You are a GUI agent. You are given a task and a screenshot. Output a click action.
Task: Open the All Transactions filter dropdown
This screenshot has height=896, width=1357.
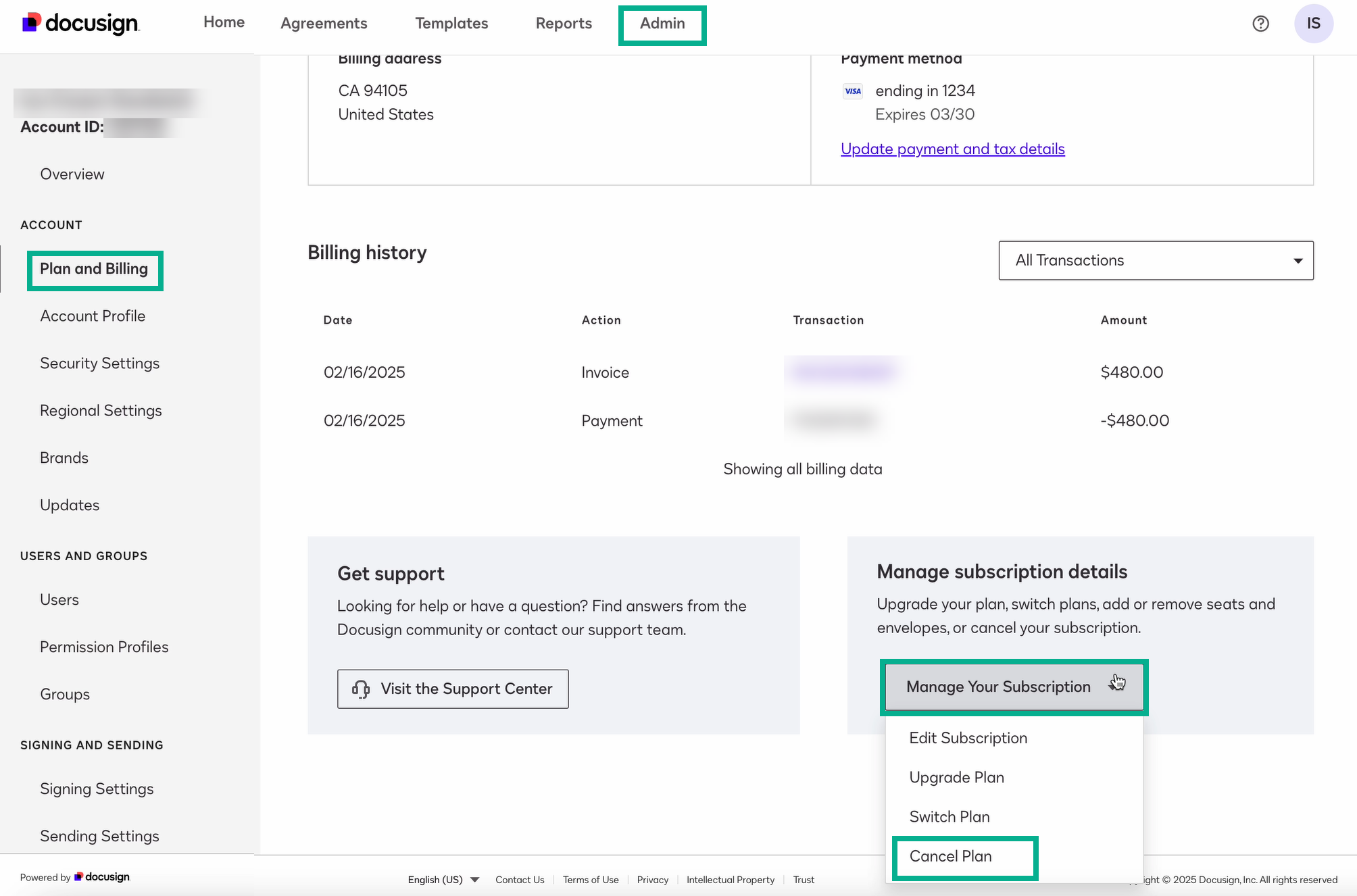[x=1155, y=260]
